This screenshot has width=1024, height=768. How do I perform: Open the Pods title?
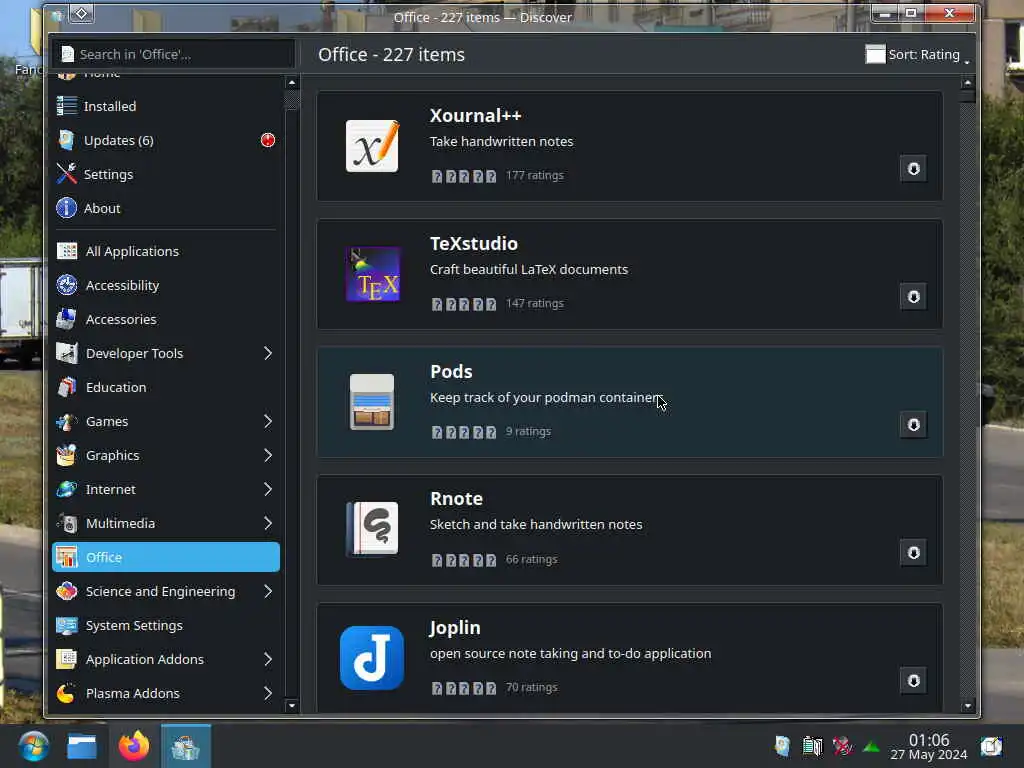[x=451, y=372]
